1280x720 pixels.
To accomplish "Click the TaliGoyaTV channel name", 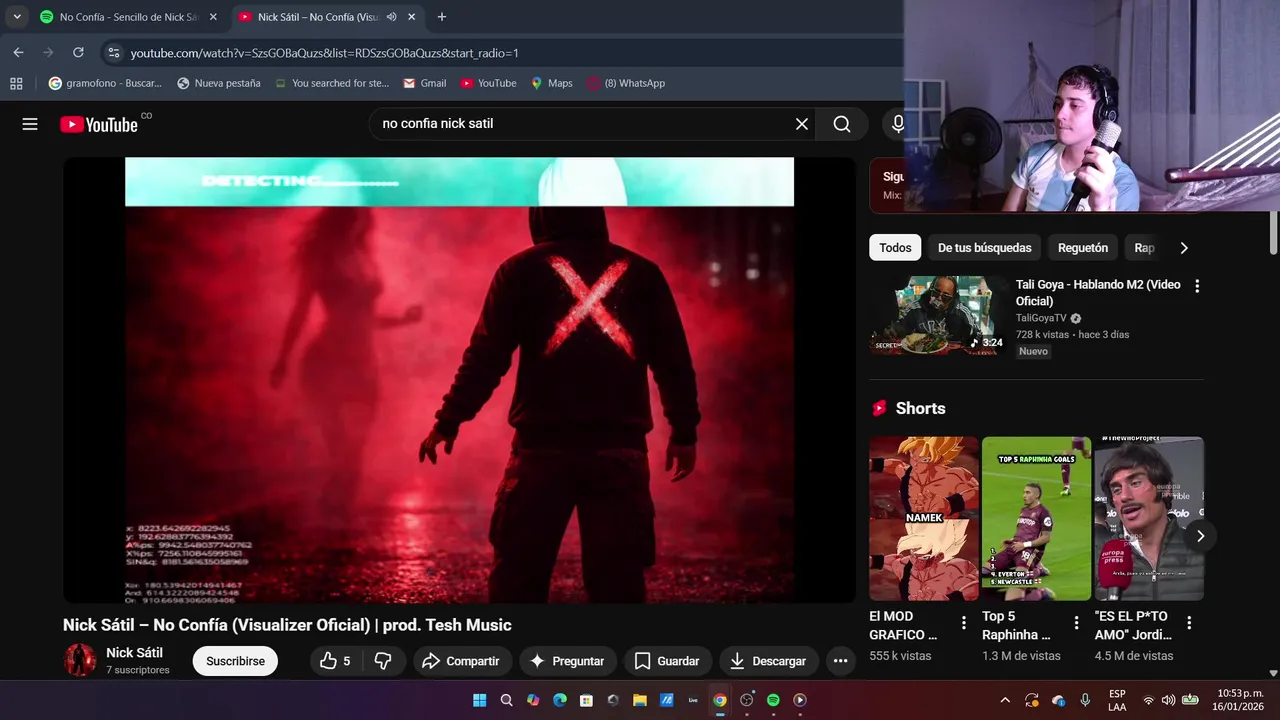I will click(1041, 318).
